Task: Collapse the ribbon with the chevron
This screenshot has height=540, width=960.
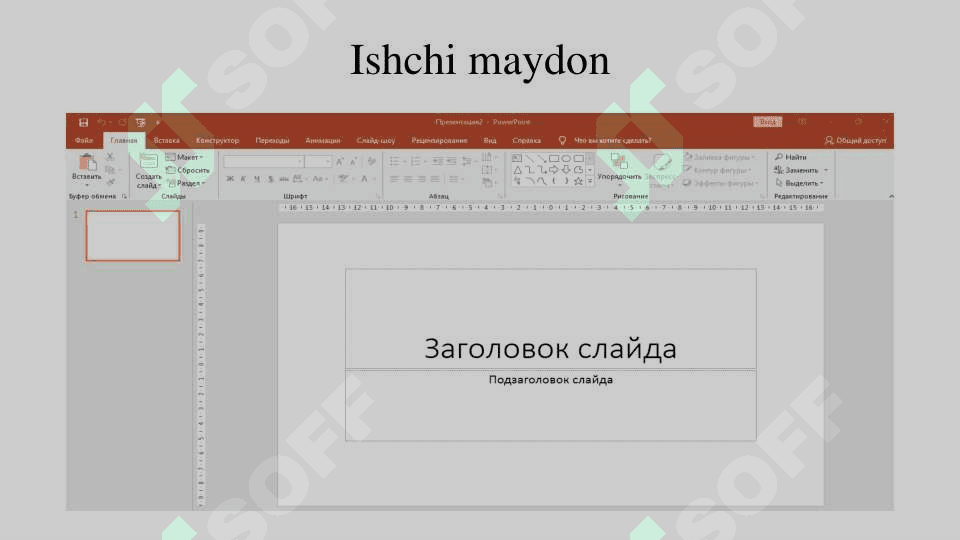Action: pos(891,196)
